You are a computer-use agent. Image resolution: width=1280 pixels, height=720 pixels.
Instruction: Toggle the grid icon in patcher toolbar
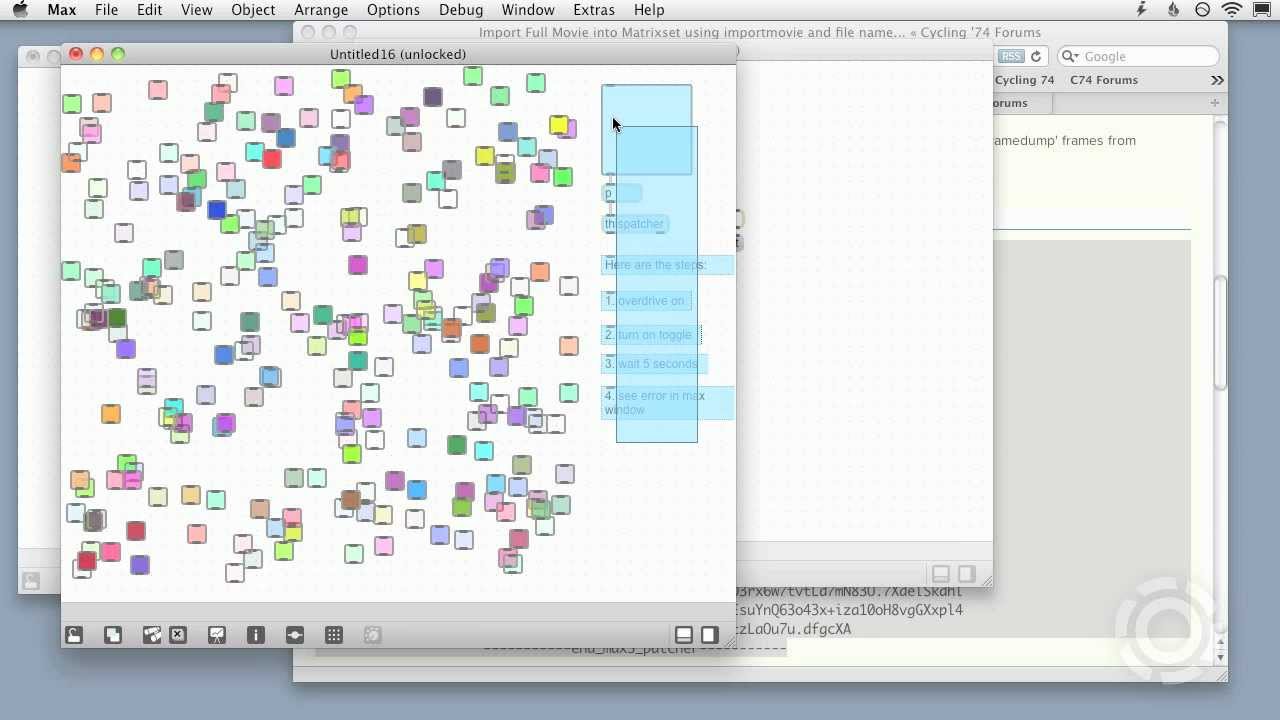point(334,635)
